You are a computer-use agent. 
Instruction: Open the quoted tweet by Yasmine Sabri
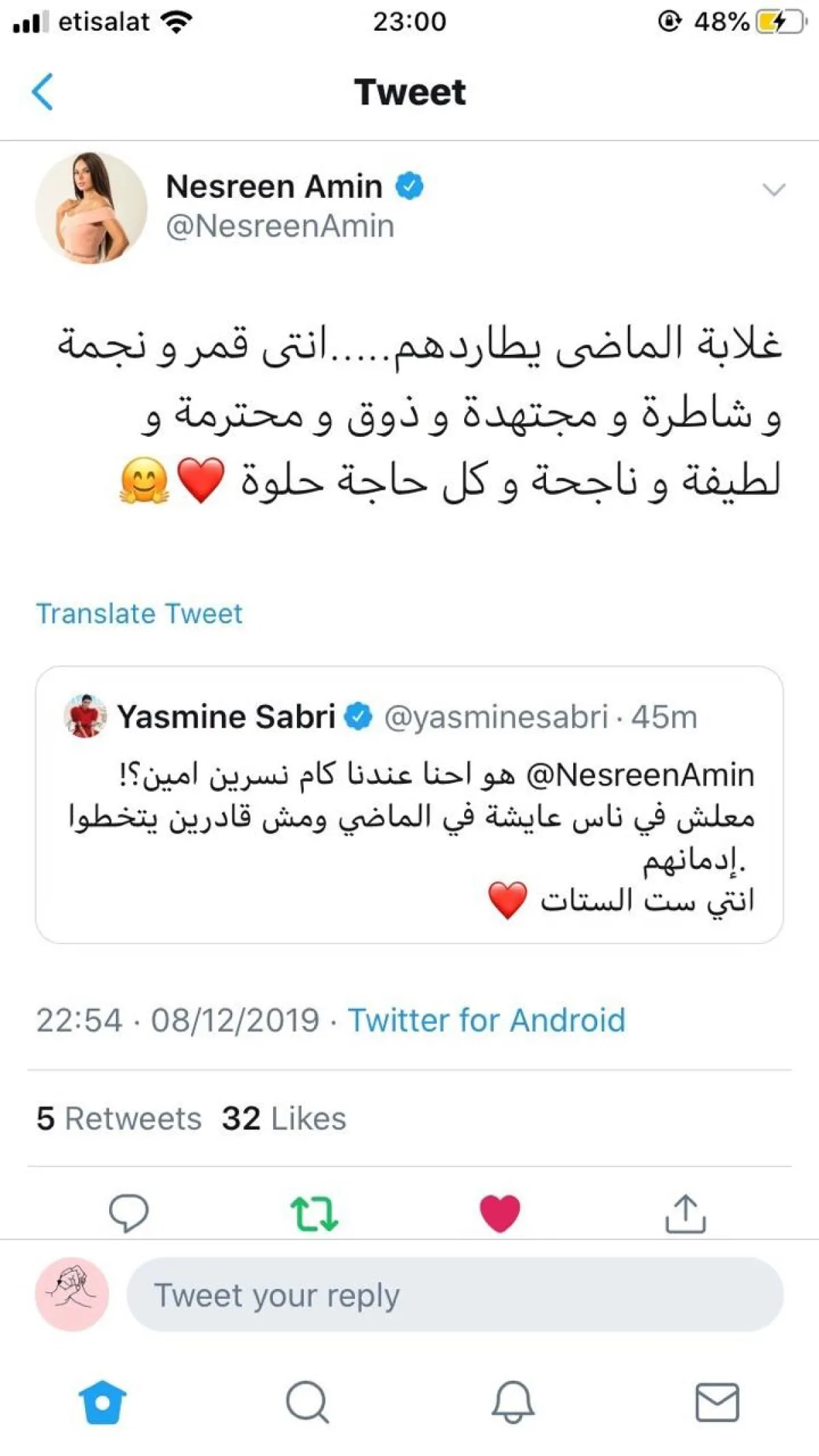click(x=409, y=840)
